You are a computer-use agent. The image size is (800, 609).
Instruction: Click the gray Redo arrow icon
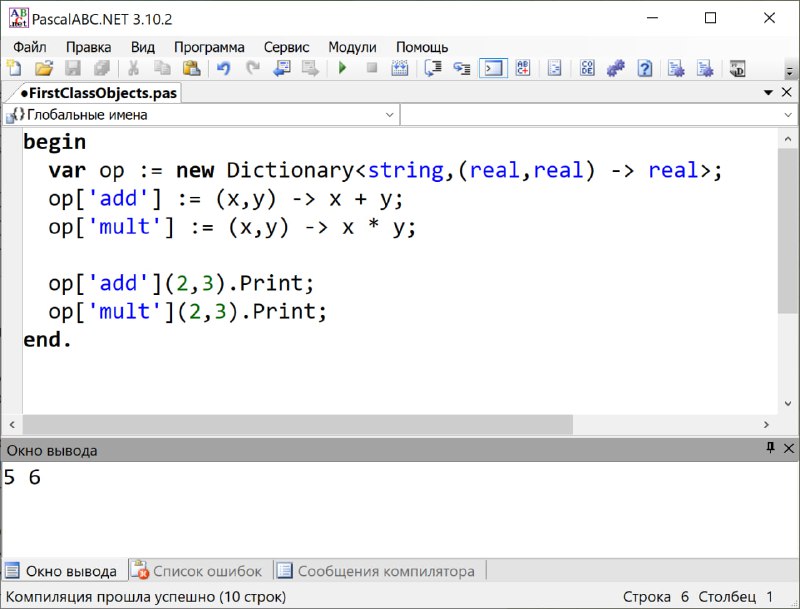(x=253, y=68)
